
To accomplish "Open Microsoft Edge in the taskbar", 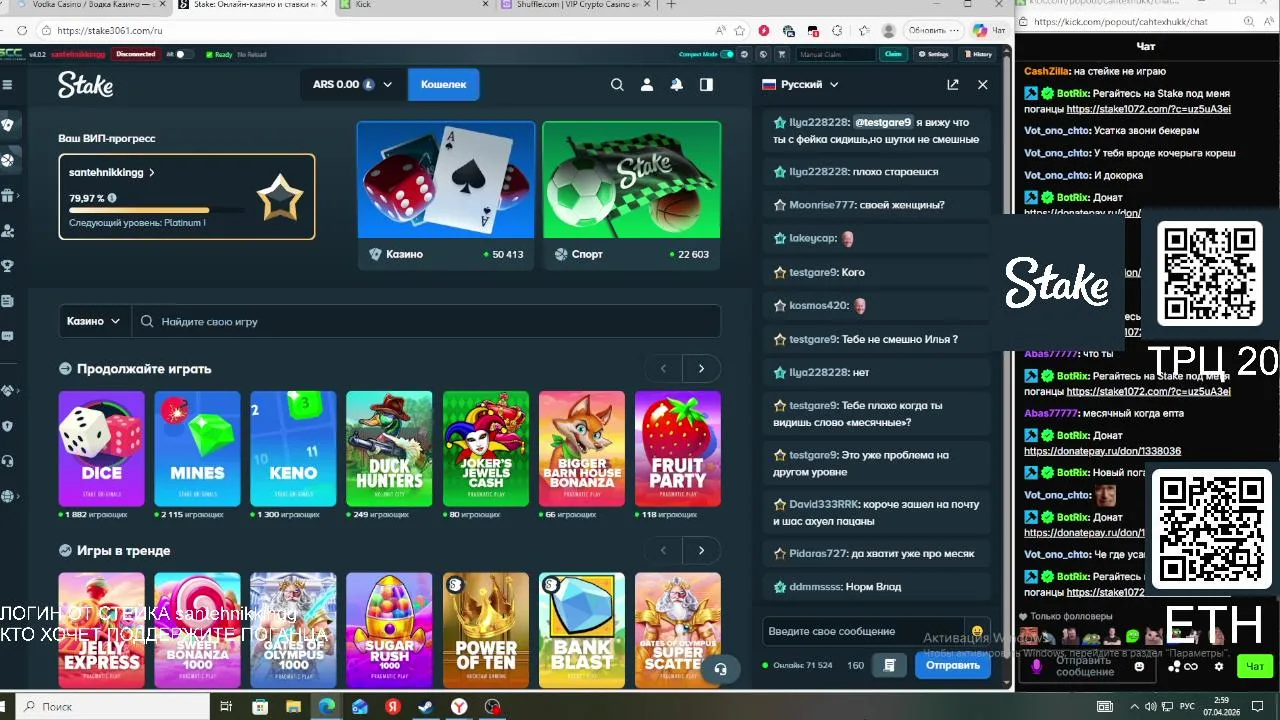I will tap(327, 706).
